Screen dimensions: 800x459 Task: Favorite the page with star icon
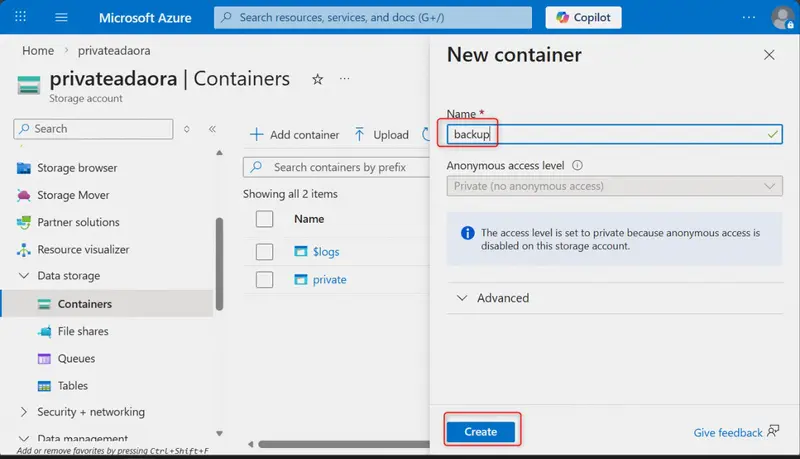317,79
